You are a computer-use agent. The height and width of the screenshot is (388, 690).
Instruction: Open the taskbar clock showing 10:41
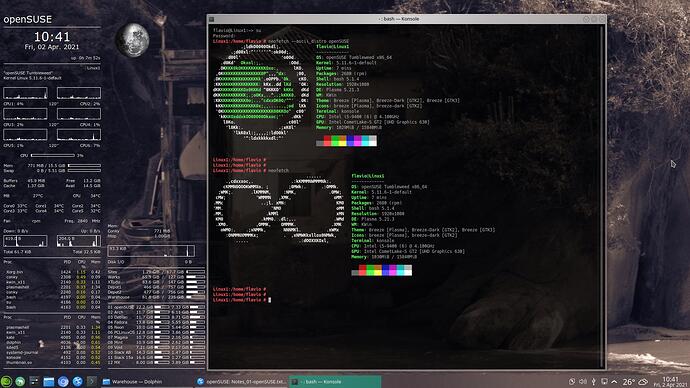click(670, 381)
